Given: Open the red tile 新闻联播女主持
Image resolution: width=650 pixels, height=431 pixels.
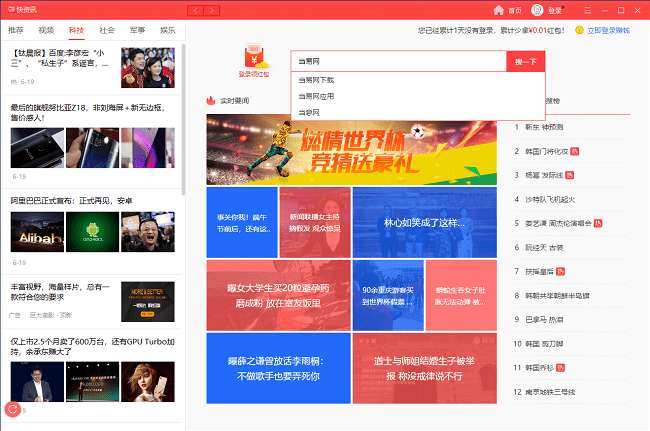Looking at the screenshot, I should click(x=315, y=223).
